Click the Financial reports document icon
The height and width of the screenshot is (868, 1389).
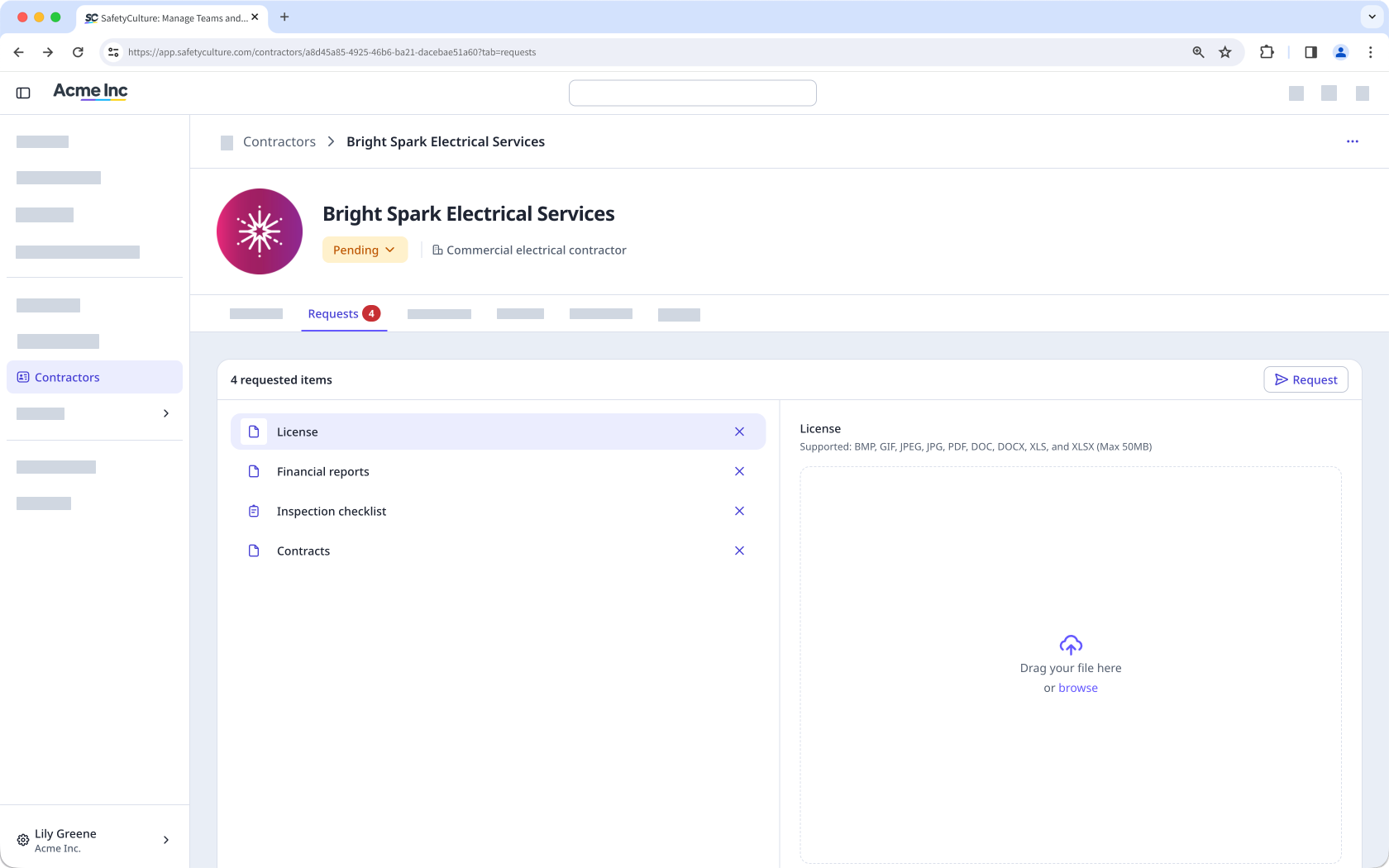254,471
